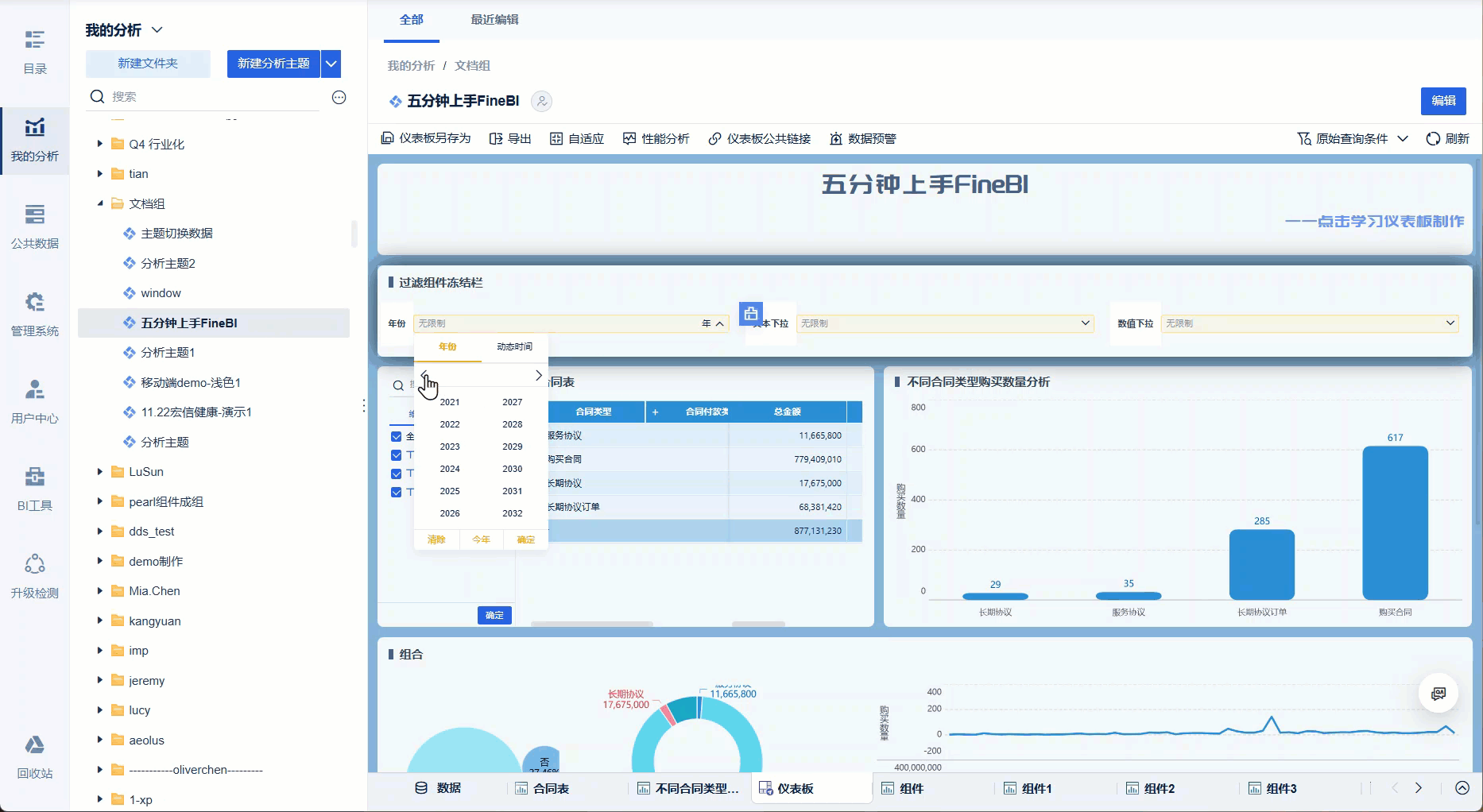This screenshot has width=1483, height=812.
Task: Open the 合同表 bottom tab
Action: (542, 788)
